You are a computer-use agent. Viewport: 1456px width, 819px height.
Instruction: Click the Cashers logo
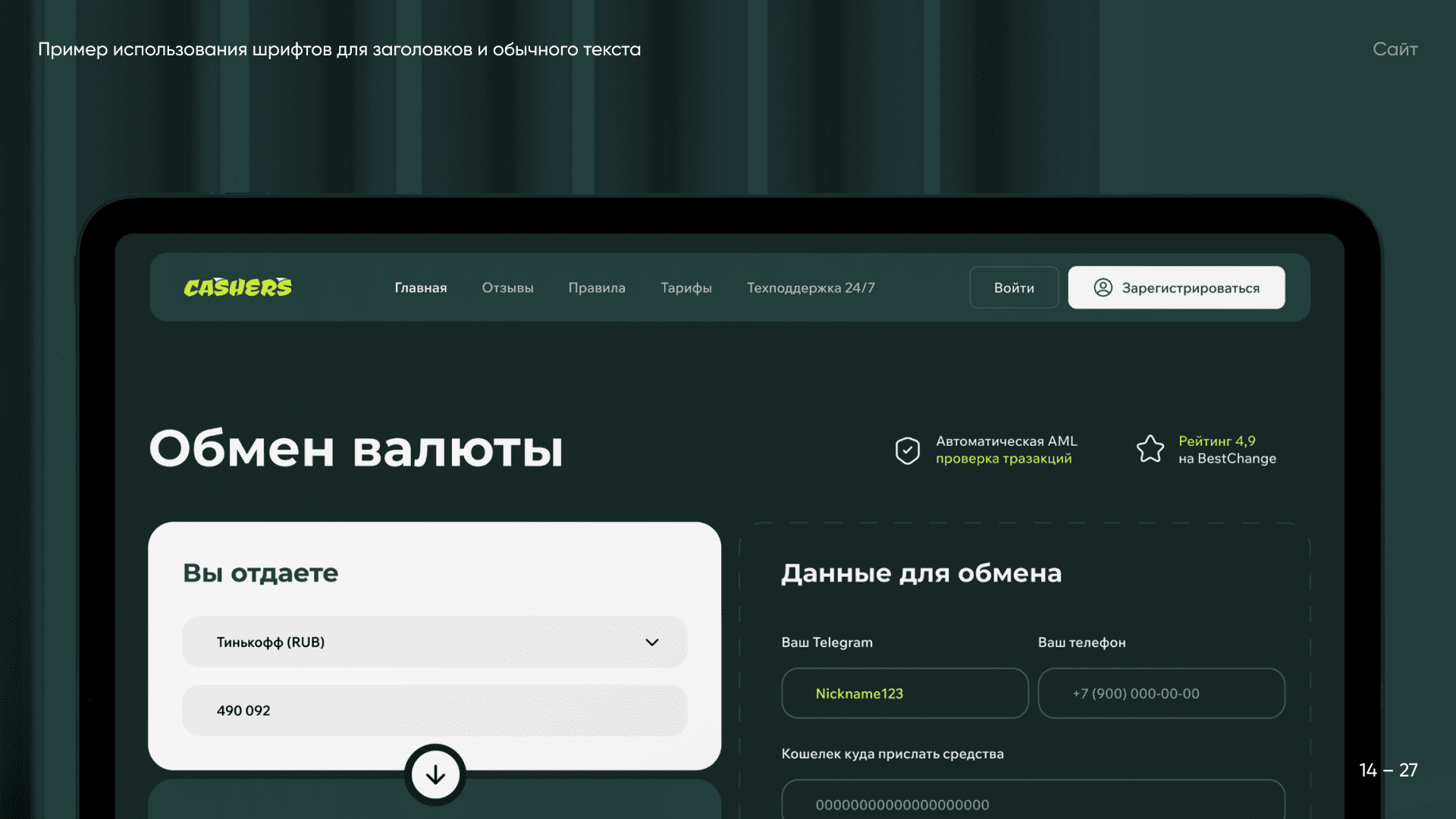tap(237, 287)
